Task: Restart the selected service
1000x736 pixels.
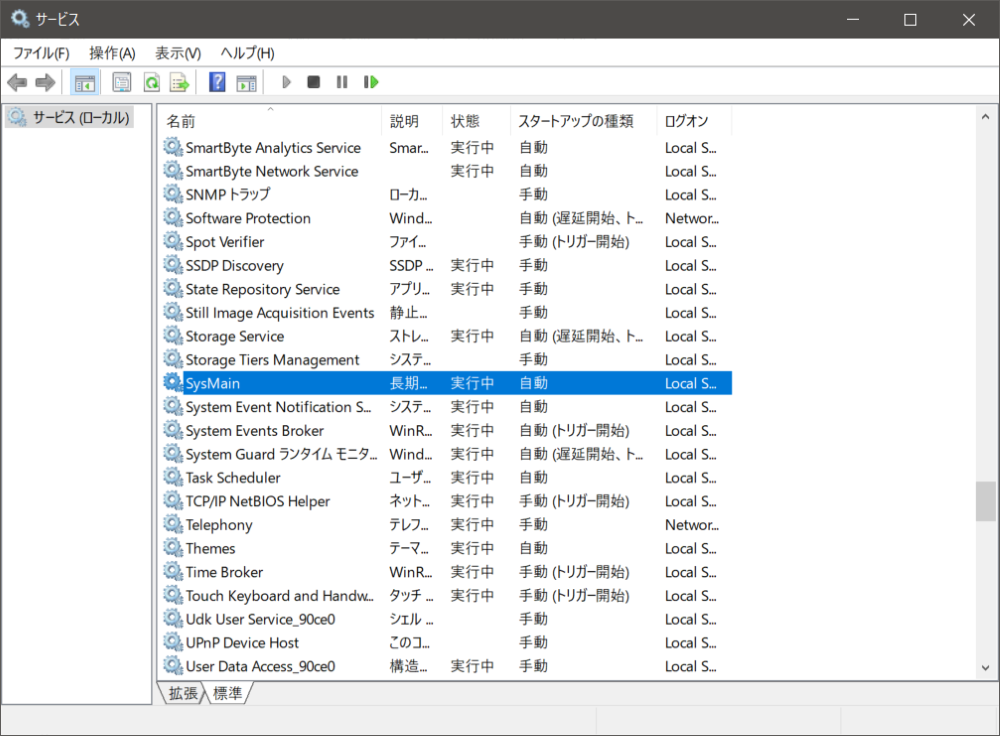Action: 370,81
